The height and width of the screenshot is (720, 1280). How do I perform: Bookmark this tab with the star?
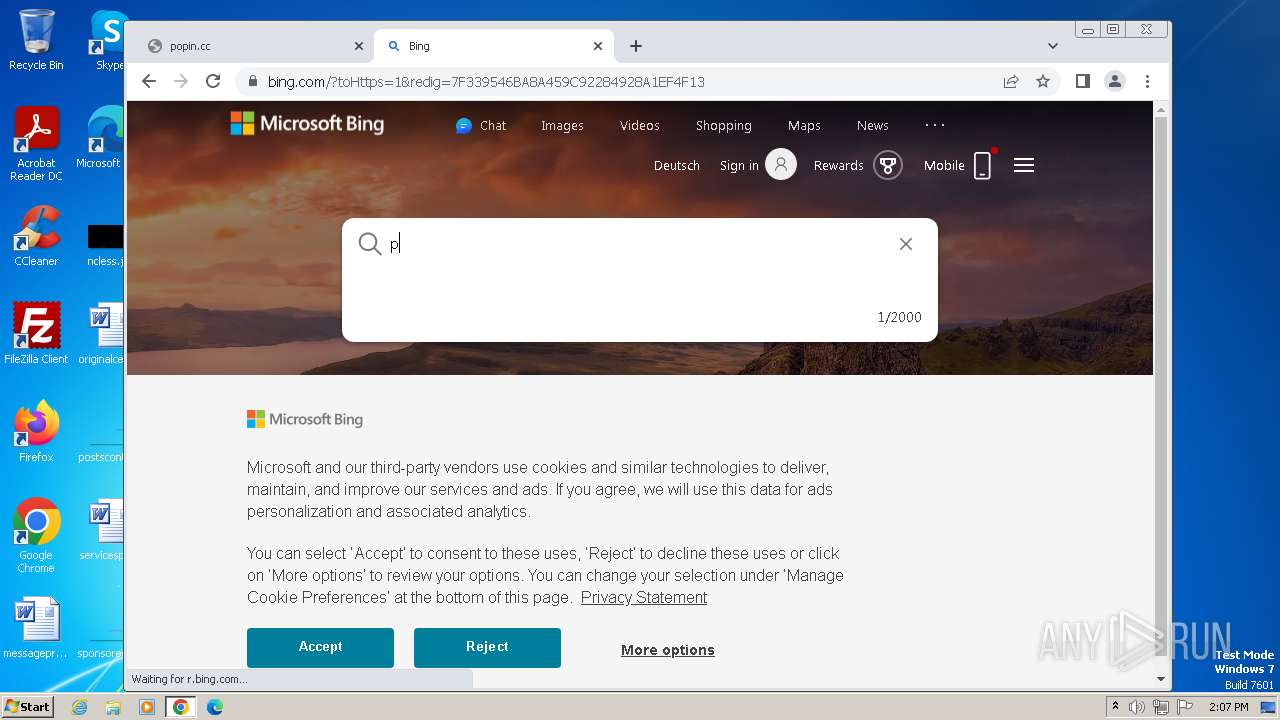coord(1043,82)
